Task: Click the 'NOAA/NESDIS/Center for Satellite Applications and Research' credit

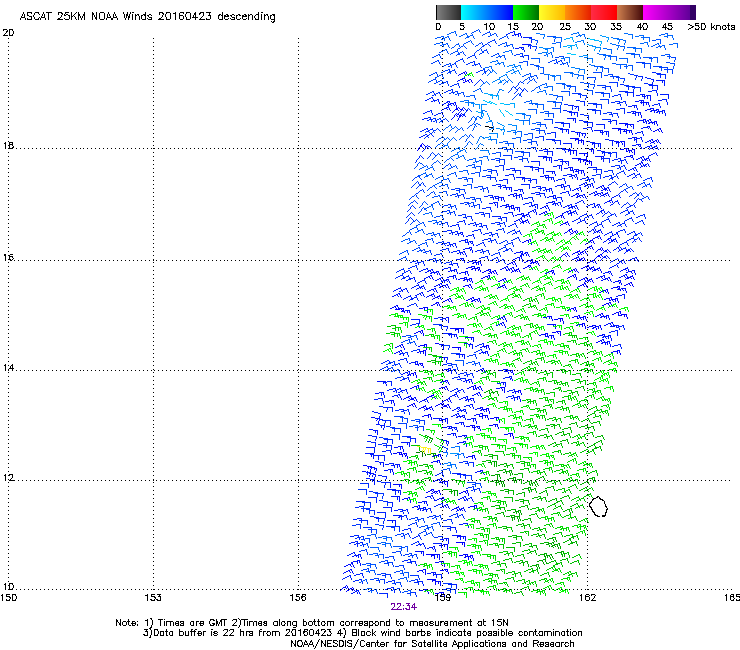Action: [432, 644]
